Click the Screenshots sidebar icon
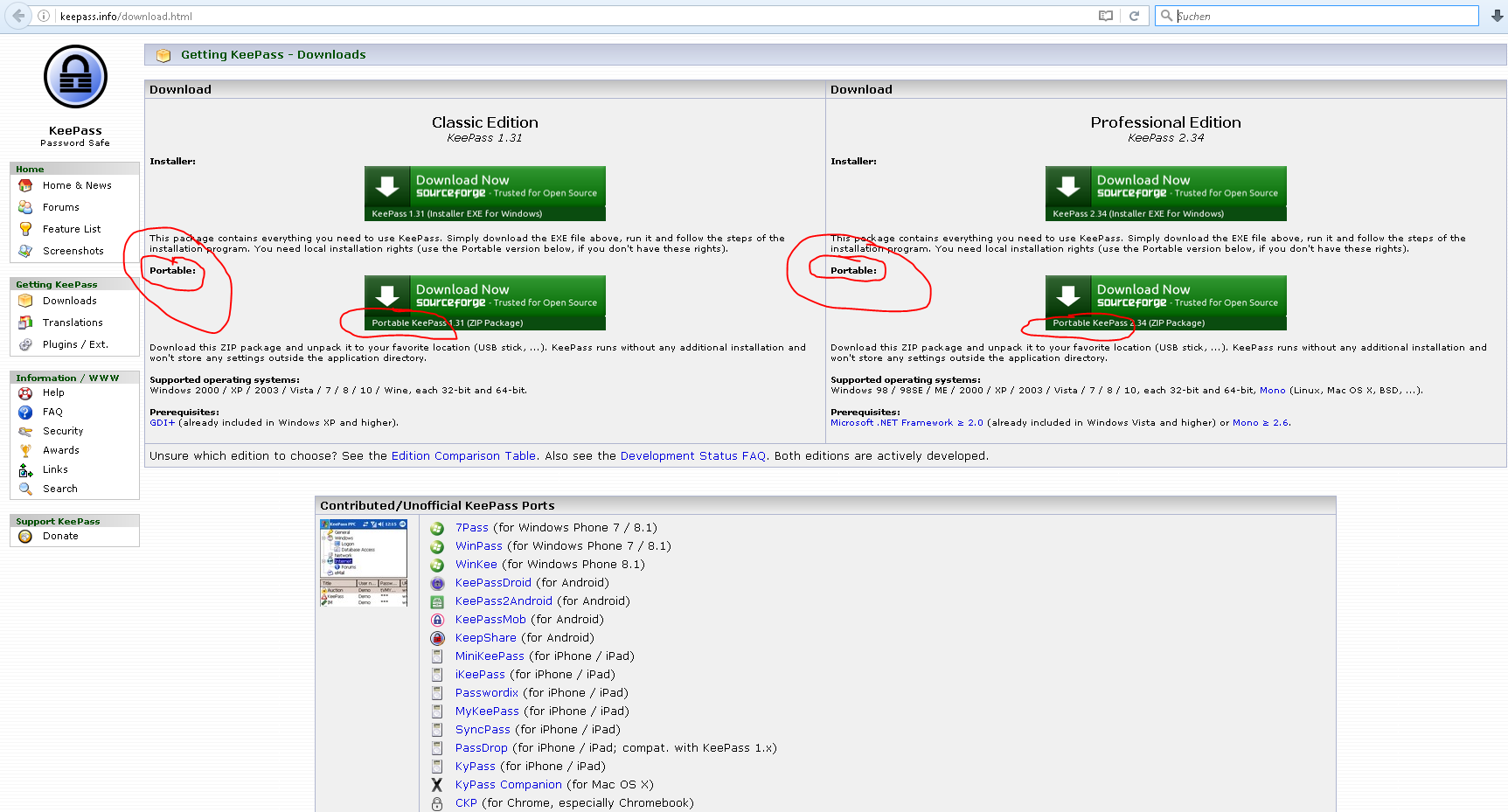The height and width of the screenshot is (812, 1508). [x=25, y=251]
